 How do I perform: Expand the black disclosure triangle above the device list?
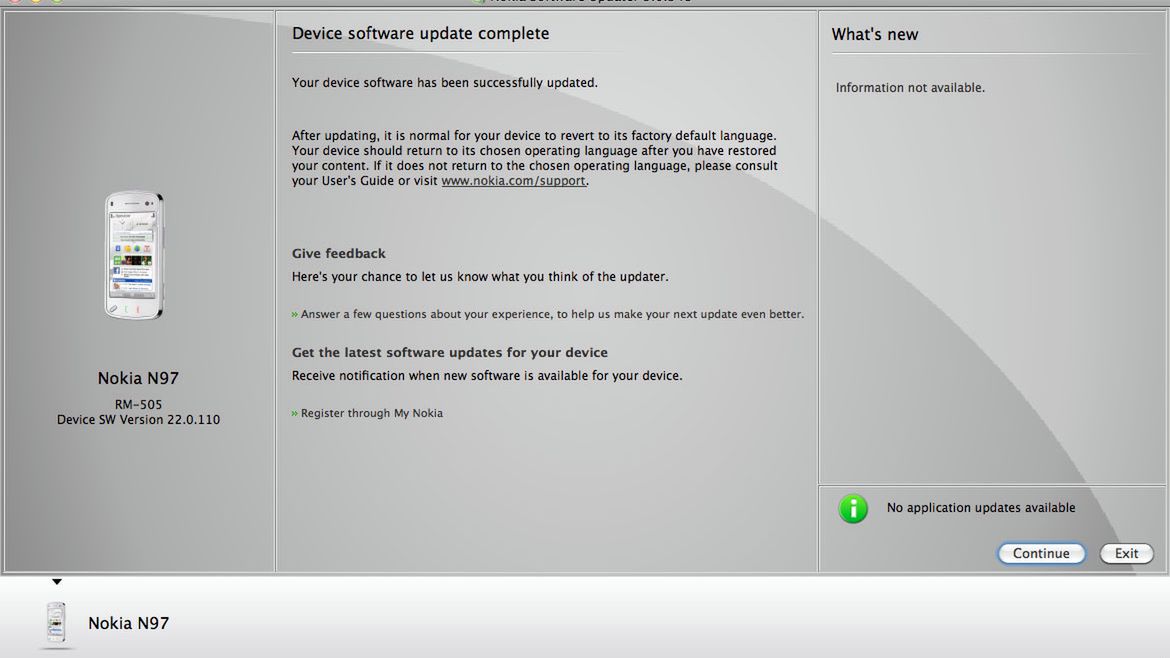(x=57, y=581)
